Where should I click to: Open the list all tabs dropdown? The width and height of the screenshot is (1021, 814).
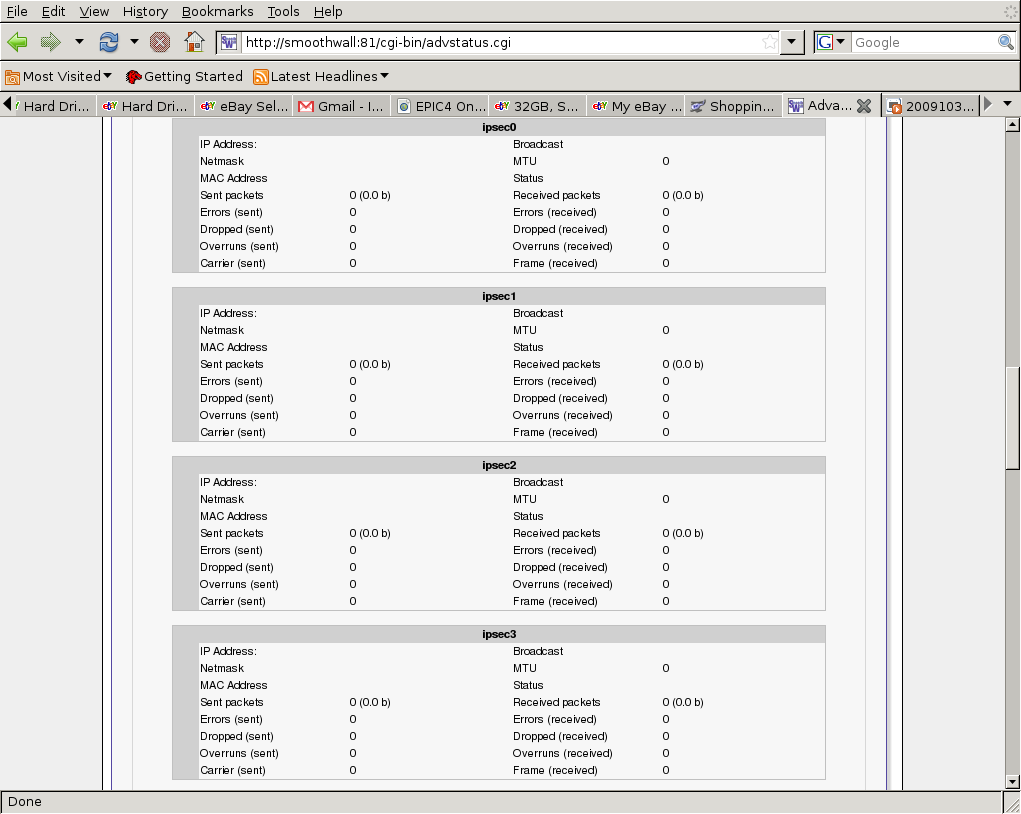pyautogui.click(x=1008, y=104)
